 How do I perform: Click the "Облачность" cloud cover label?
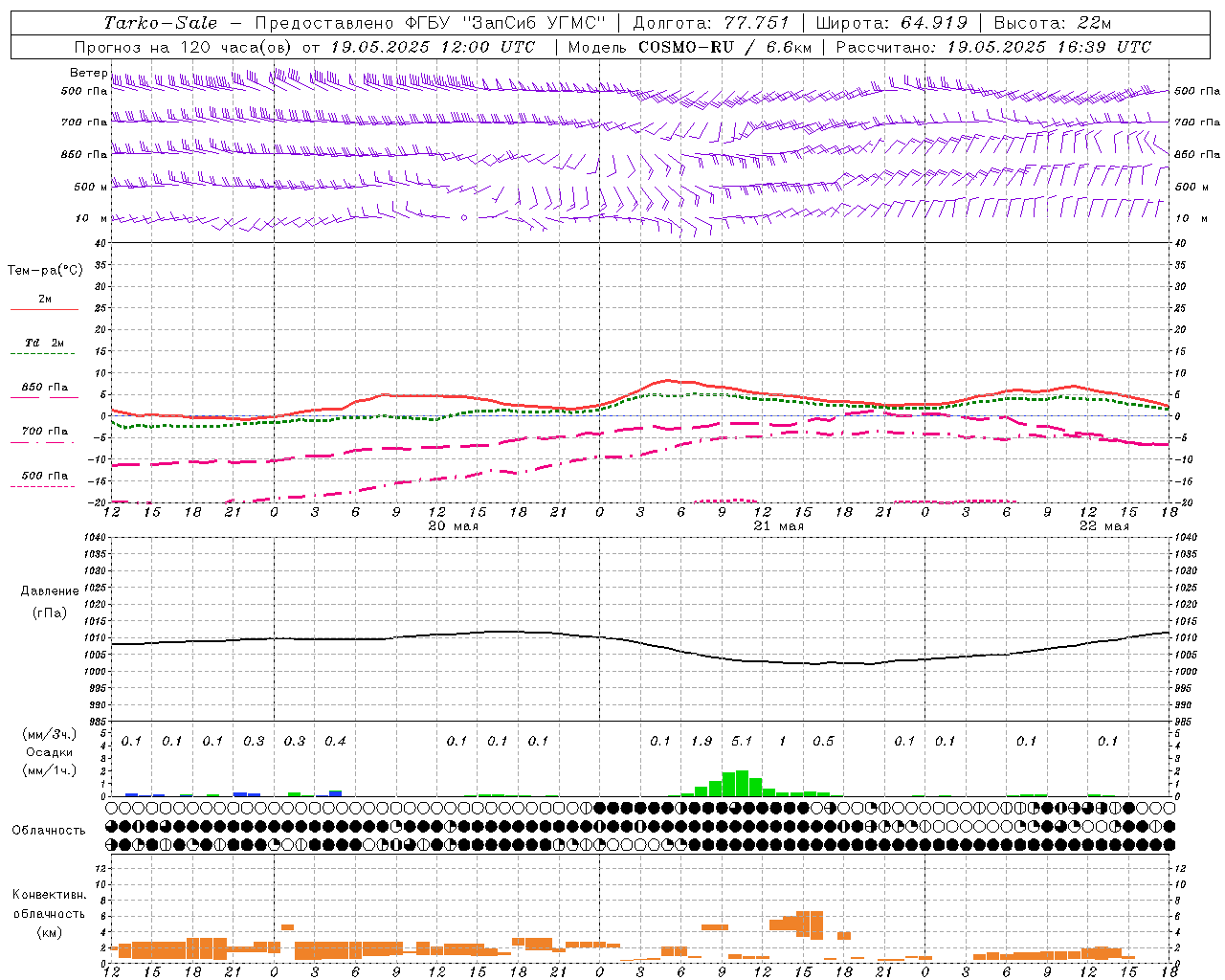click(49, 830)
